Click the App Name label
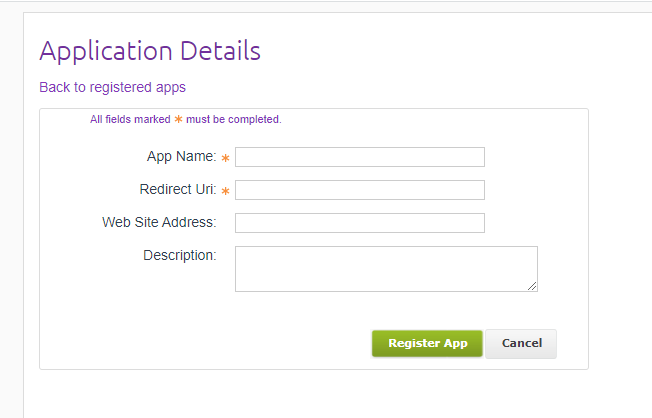The height and width of the screenshot is (418, 652). pyautogui.click(x=182, y=156)
